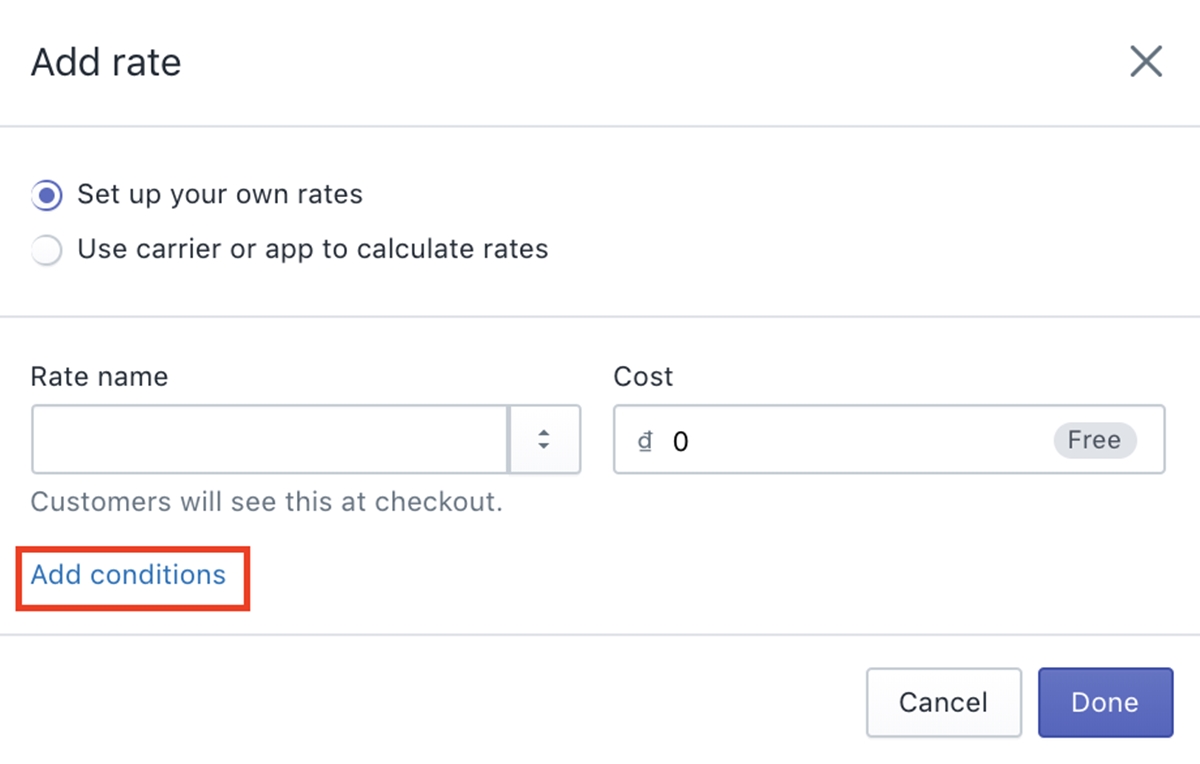Image resolution: width=1200 pixels, height=764 pixels.
Task: Choose the 'Use carrier or app' radio button
Action: 47,249
